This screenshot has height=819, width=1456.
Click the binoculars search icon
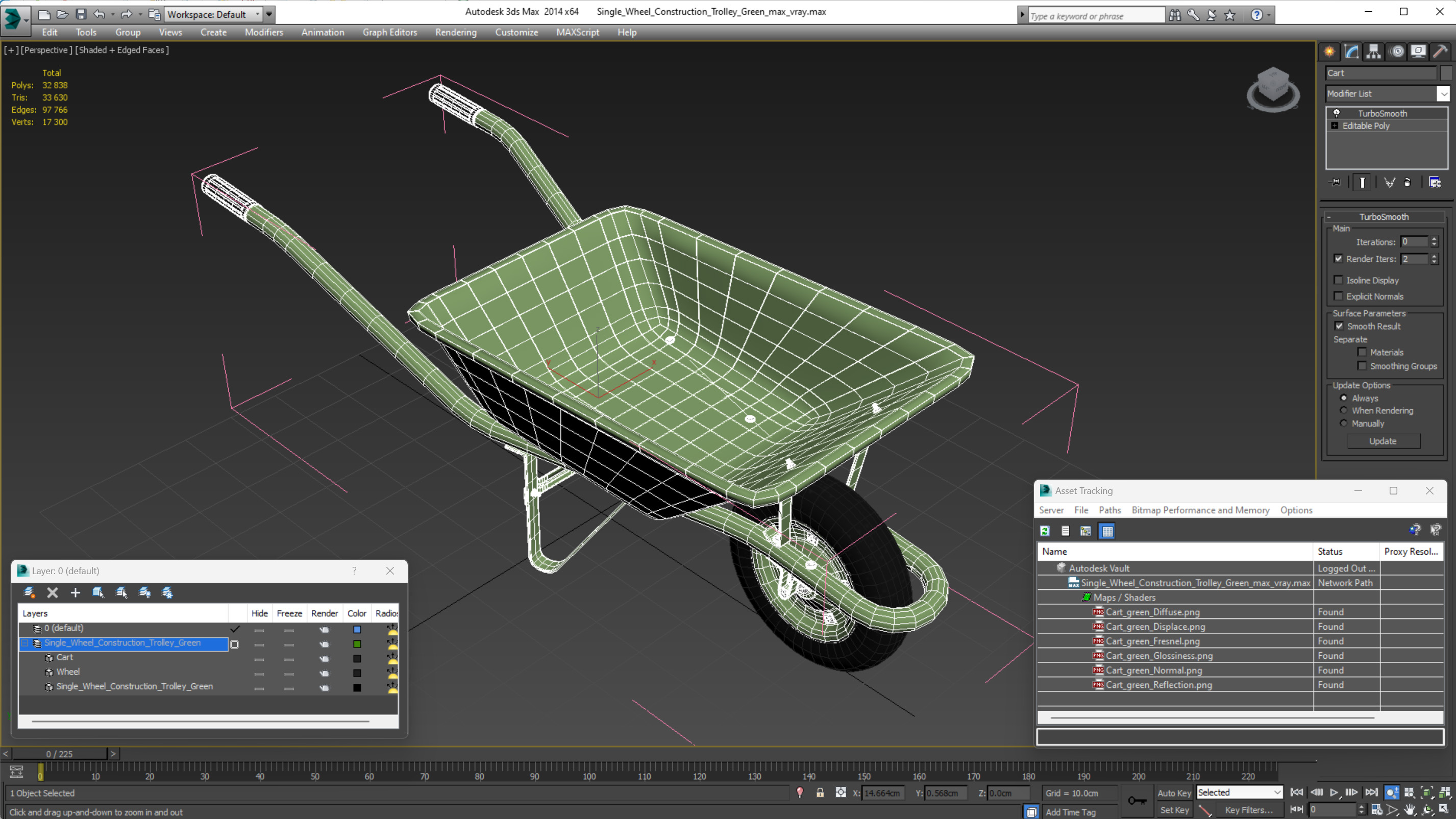tap(1175, 15)
